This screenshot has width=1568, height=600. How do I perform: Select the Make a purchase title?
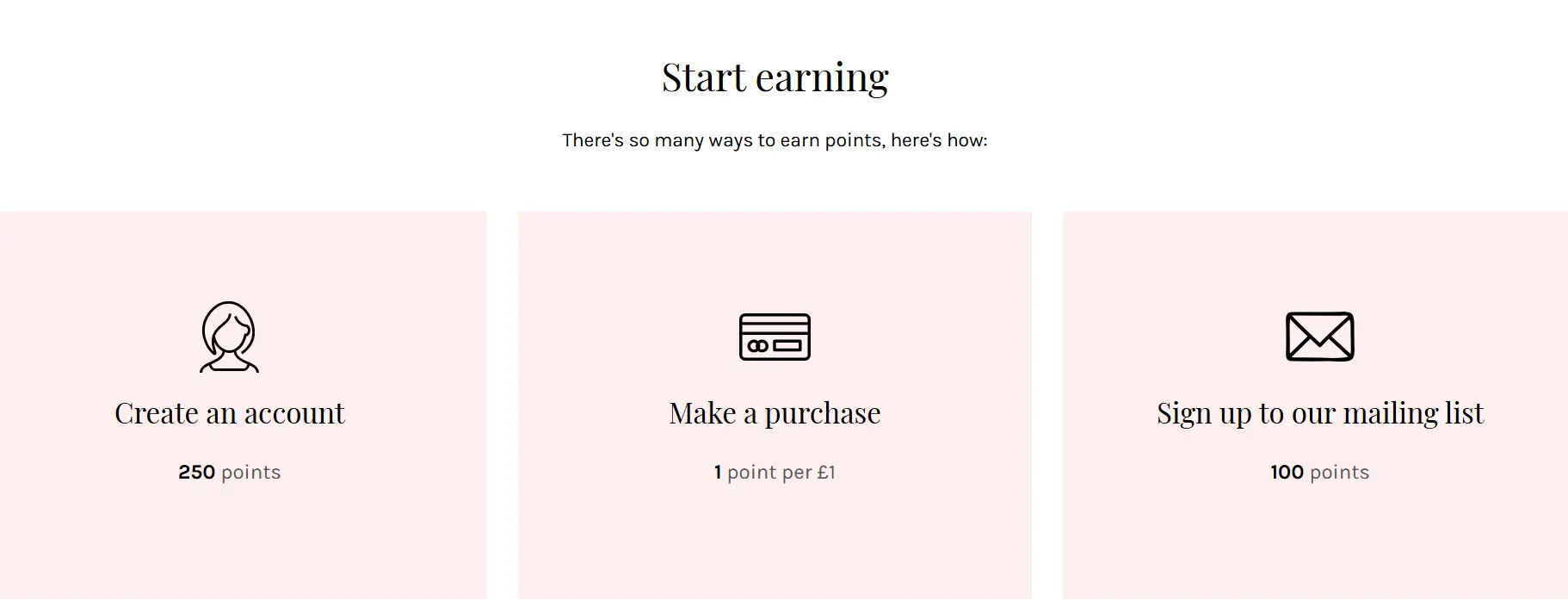coord(775,413)
